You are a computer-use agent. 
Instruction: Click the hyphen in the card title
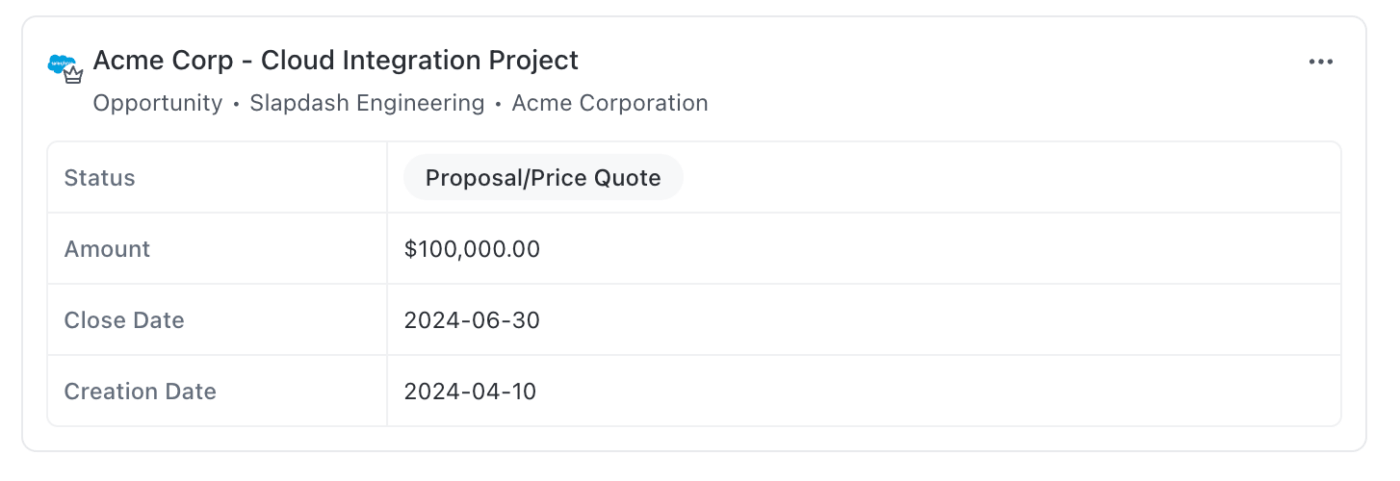(248, 61)
